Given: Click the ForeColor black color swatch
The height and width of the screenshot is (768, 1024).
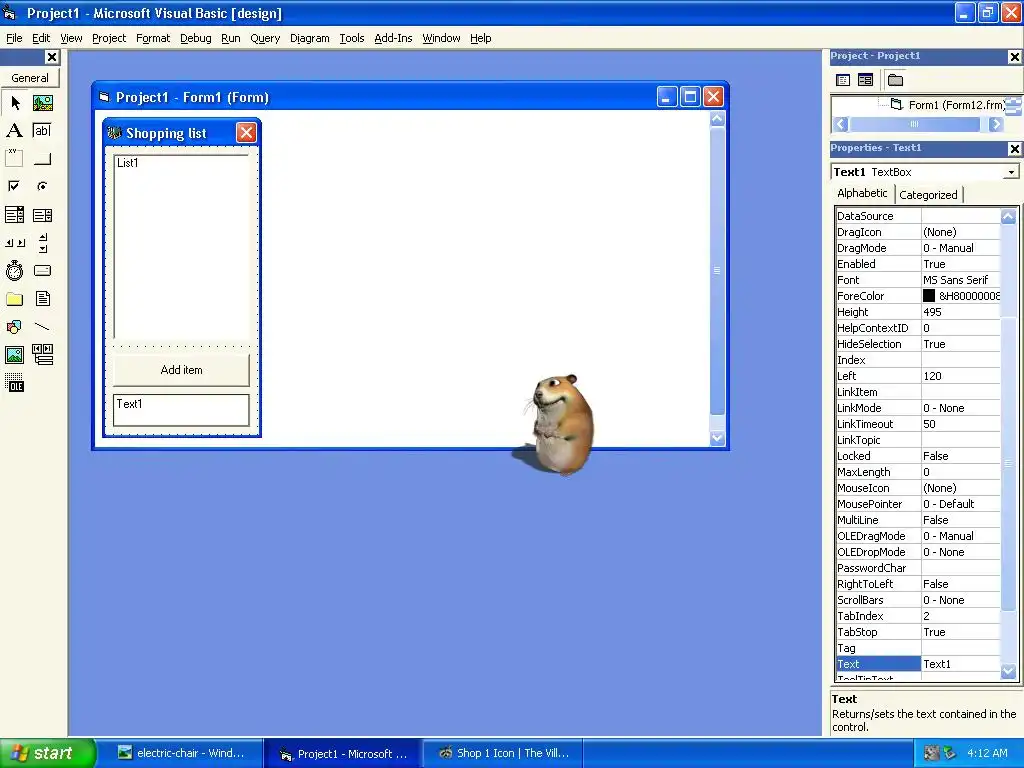Looking at the screenshot, I should click(929, 296).
